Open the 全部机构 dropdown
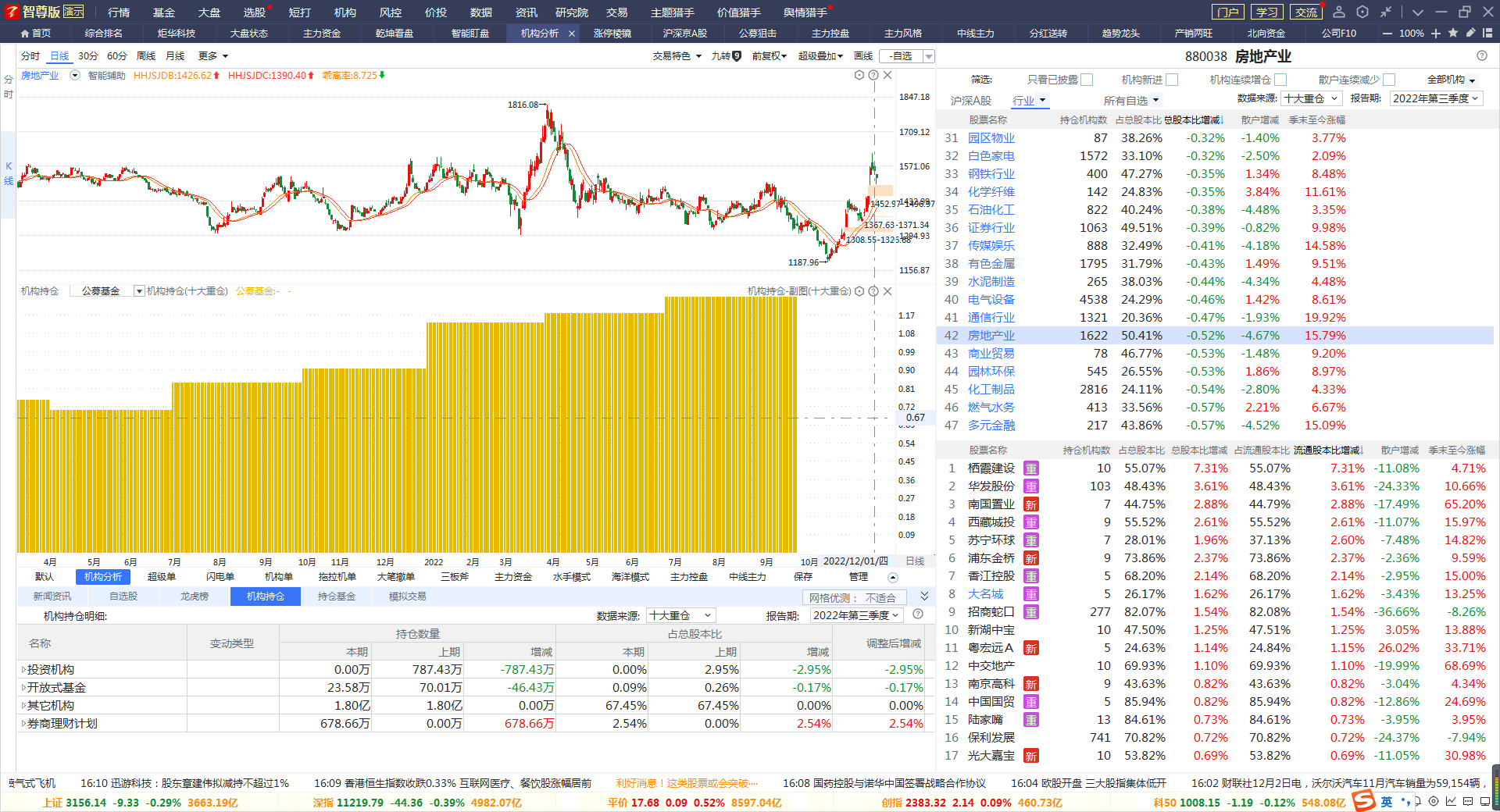Image resolution: width=1500 pixels, height=812 pixels. tap(1452, 80)
